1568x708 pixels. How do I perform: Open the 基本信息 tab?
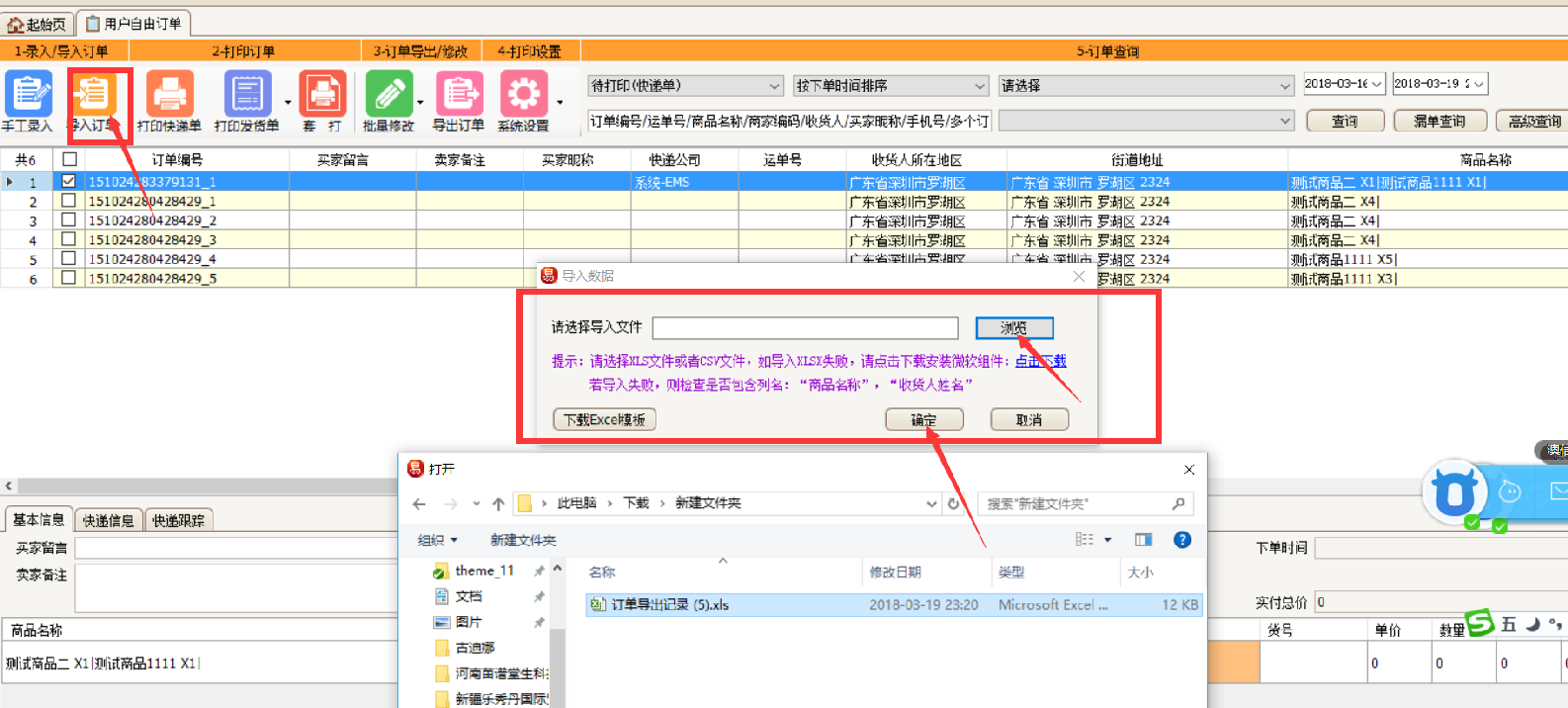pos(39,519)
